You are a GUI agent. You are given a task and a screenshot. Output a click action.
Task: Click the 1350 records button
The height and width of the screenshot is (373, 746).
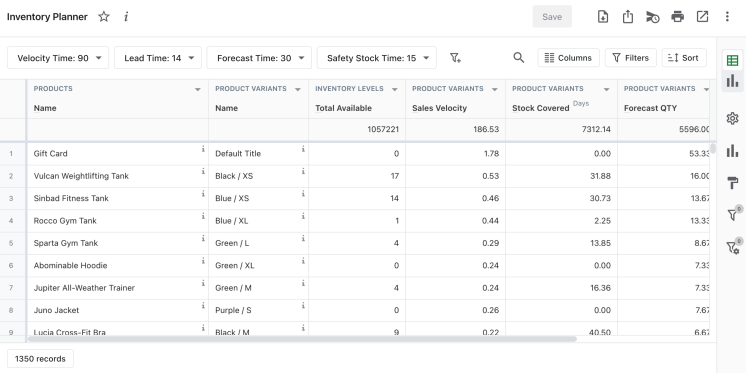pyautogui.click(x=40, y=359)
